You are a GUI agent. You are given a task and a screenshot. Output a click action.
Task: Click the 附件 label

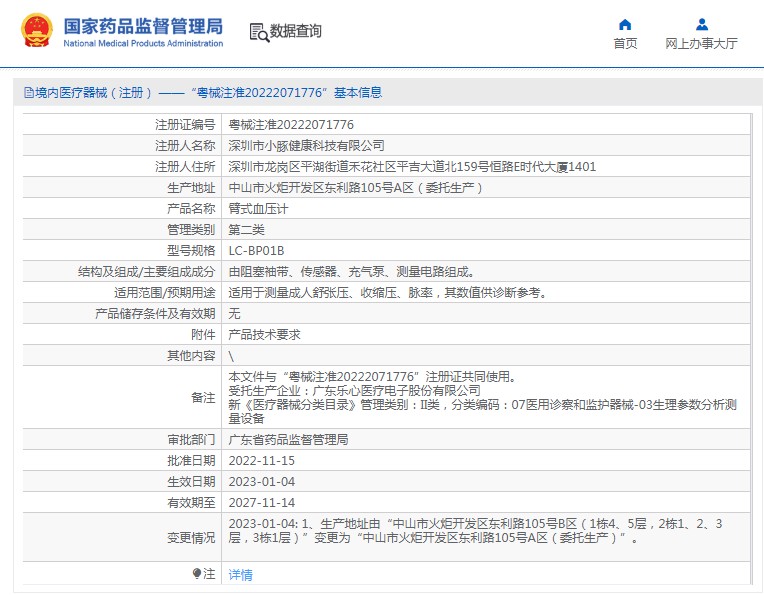(x=203, y=334)
